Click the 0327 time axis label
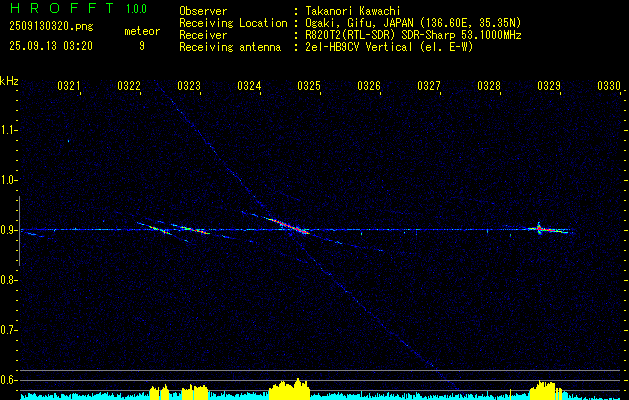The image size is (629, 400). (x=429, y=85)
